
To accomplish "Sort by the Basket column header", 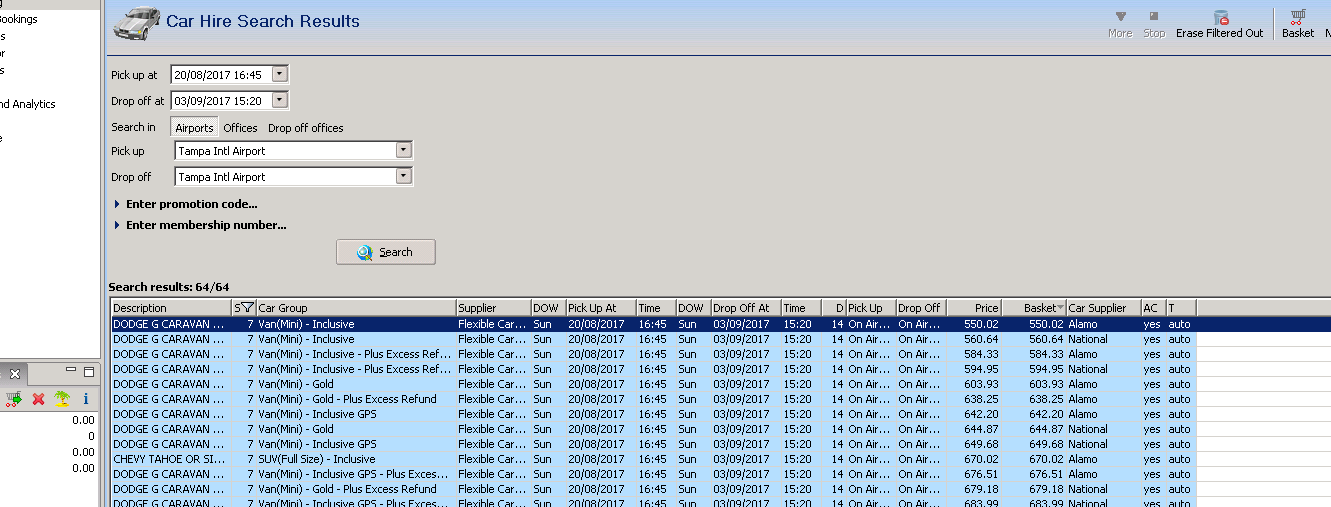I will [1033, 308].
